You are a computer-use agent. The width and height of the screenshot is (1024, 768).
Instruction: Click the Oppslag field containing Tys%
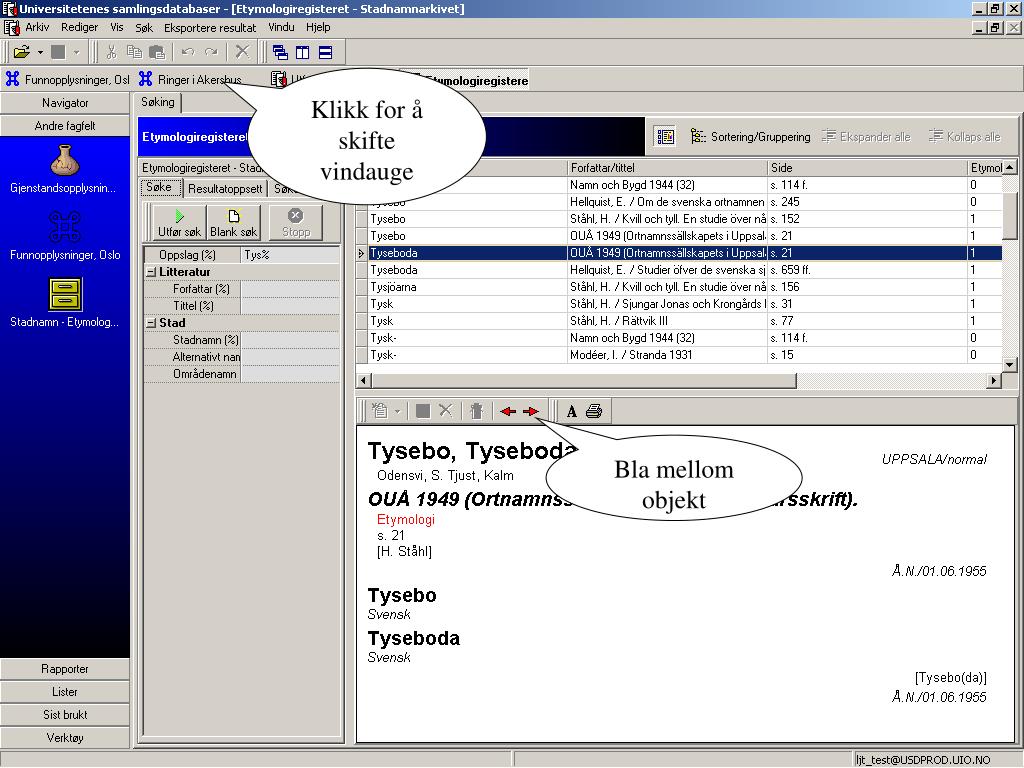pos(290,255)
